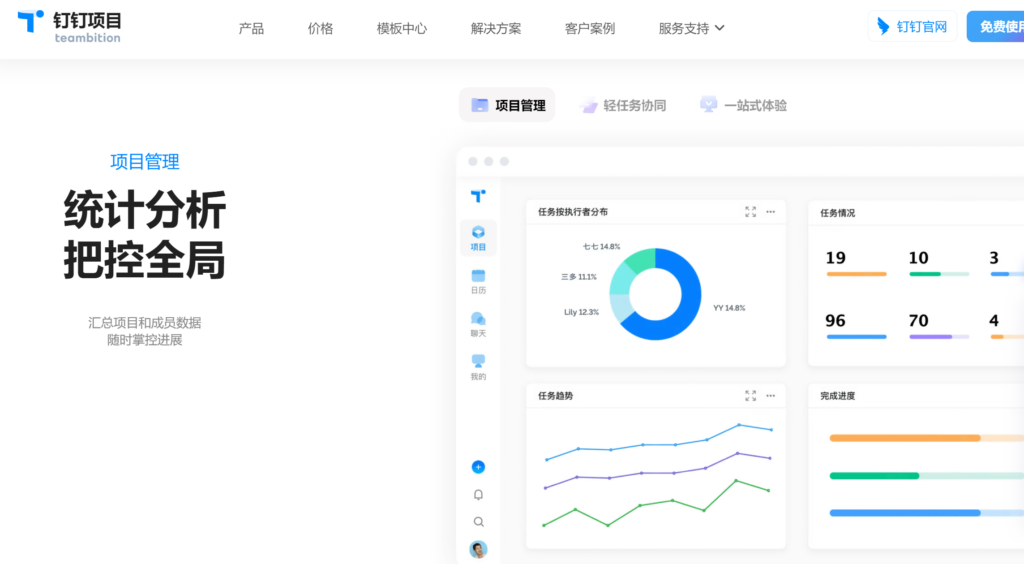1024x564 pixels.
Task: Click the 三多 11.1% chart label
Action: point(579,277)
